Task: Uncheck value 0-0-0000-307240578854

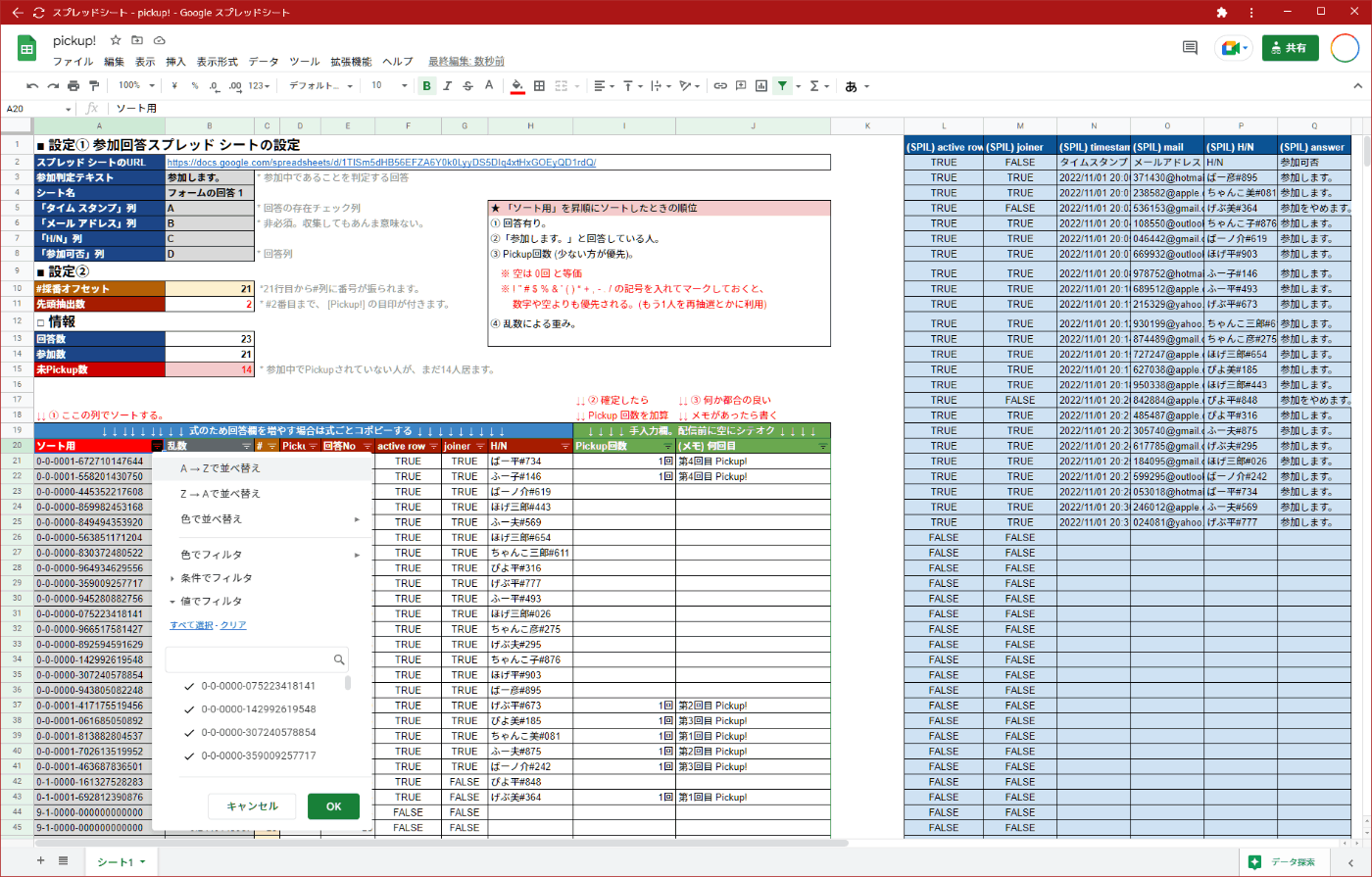Action: point(190,732)
